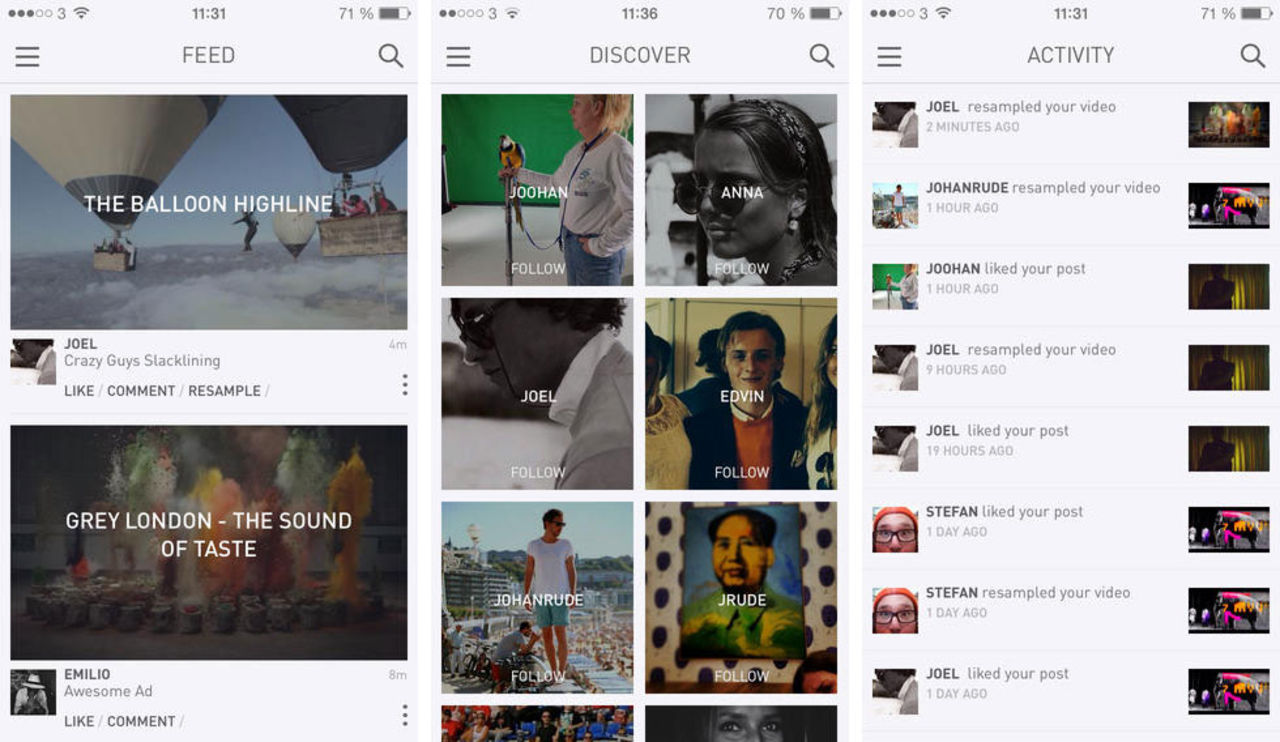1280x742 pixels.
Task: Comment on Emilio's Awesome Ad post
Action: tap(141, 721)
